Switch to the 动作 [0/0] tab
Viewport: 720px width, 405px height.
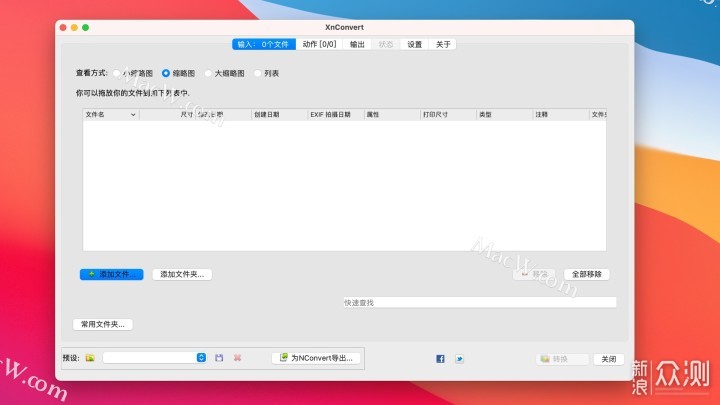[319, 44]
